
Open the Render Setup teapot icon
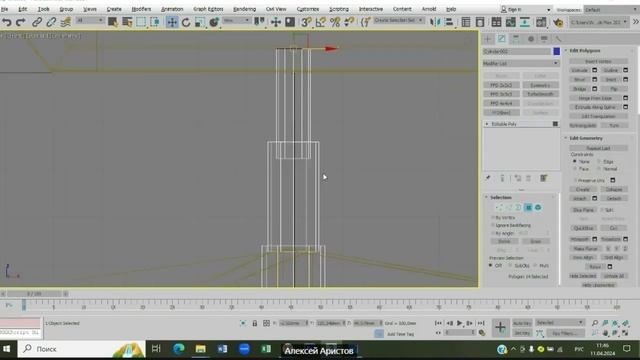tap(558, 22)
